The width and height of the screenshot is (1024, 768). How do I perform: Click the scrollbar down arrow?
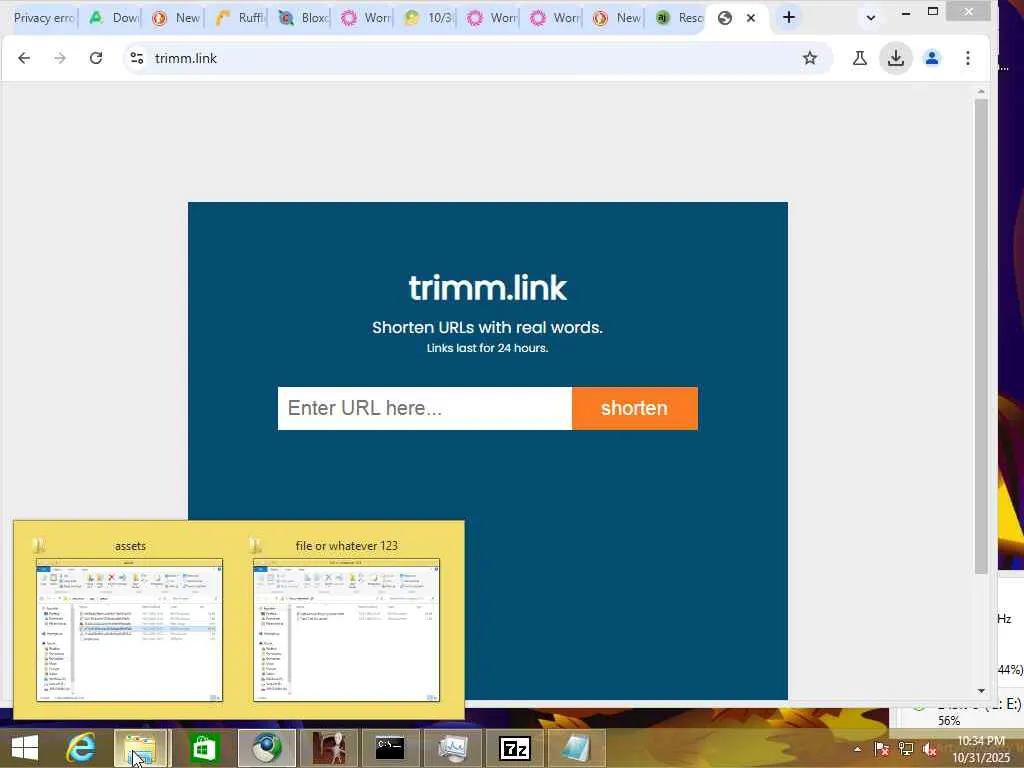pos(981,691)
